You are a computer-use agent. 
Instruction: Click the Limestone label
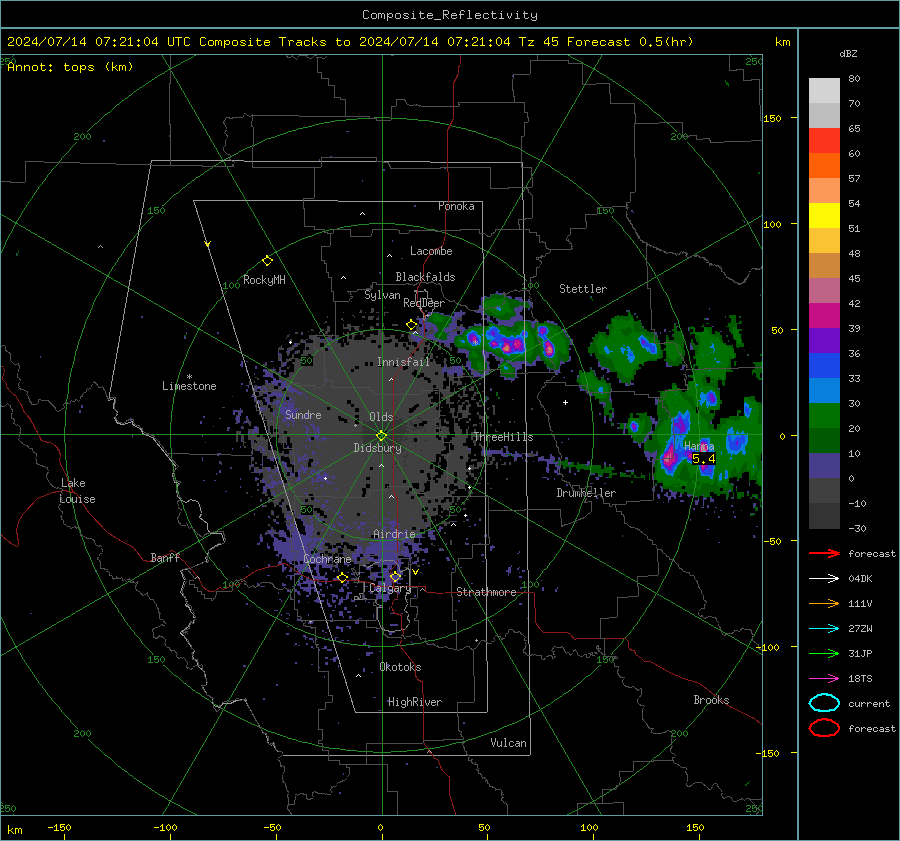(189, 386)
